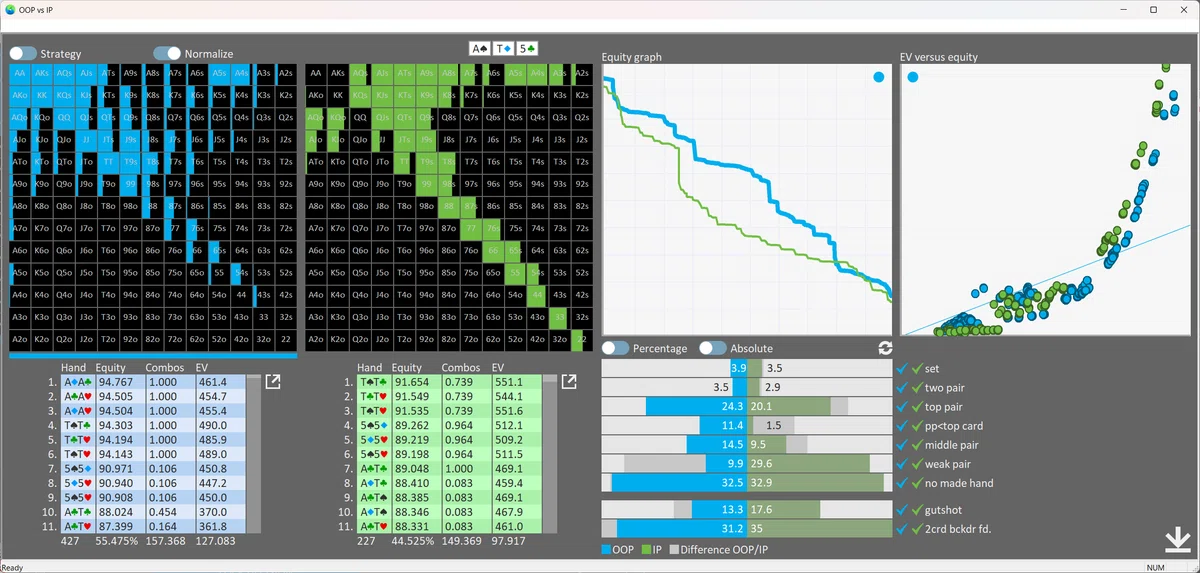Select IP row 1 with equity 91.654
This screenshot has width=1200, height=573.
447,382
